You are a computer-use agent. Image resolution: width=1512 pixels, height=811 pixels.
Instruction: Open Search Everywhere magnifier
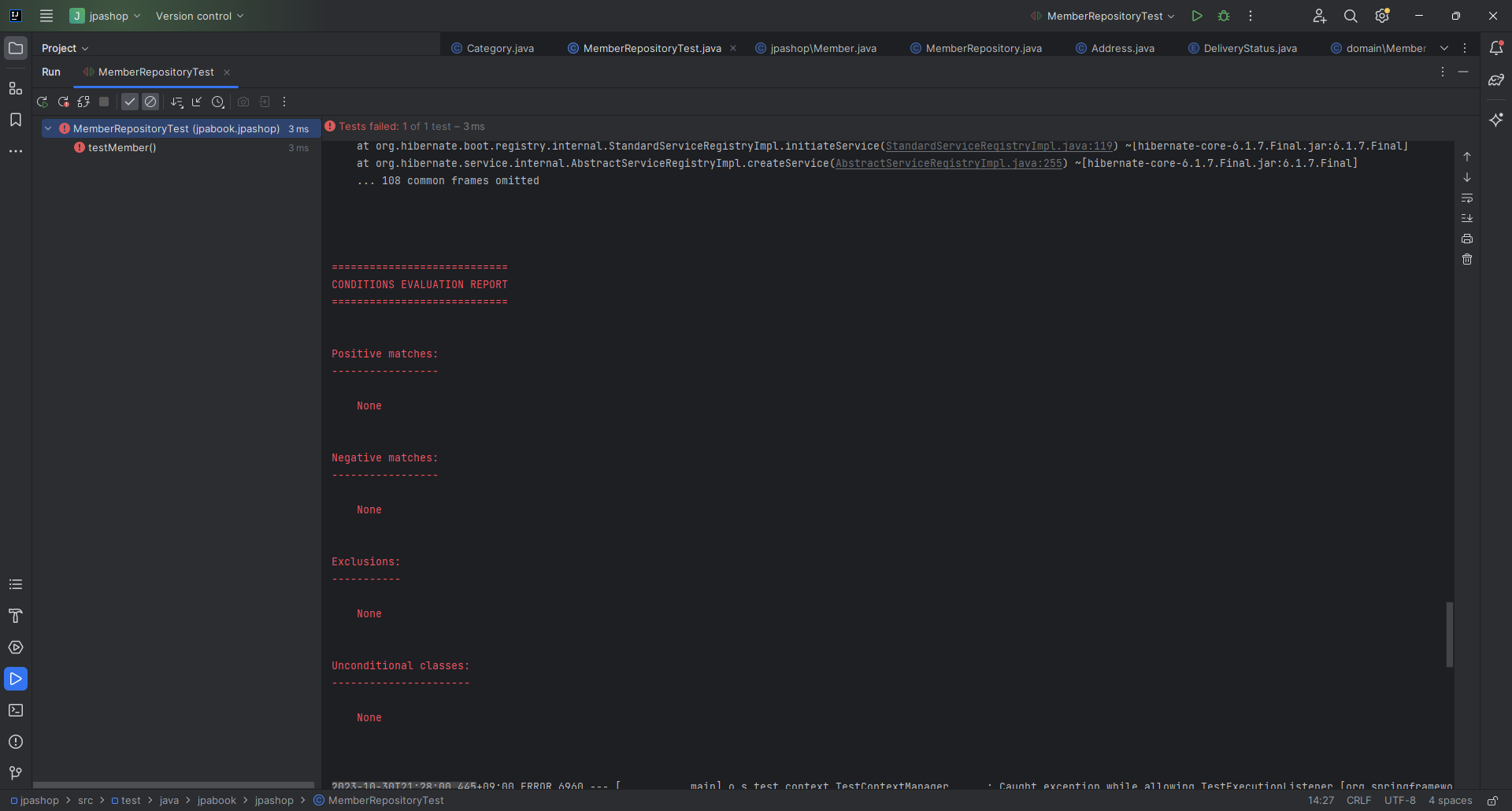pos(1351,16)
